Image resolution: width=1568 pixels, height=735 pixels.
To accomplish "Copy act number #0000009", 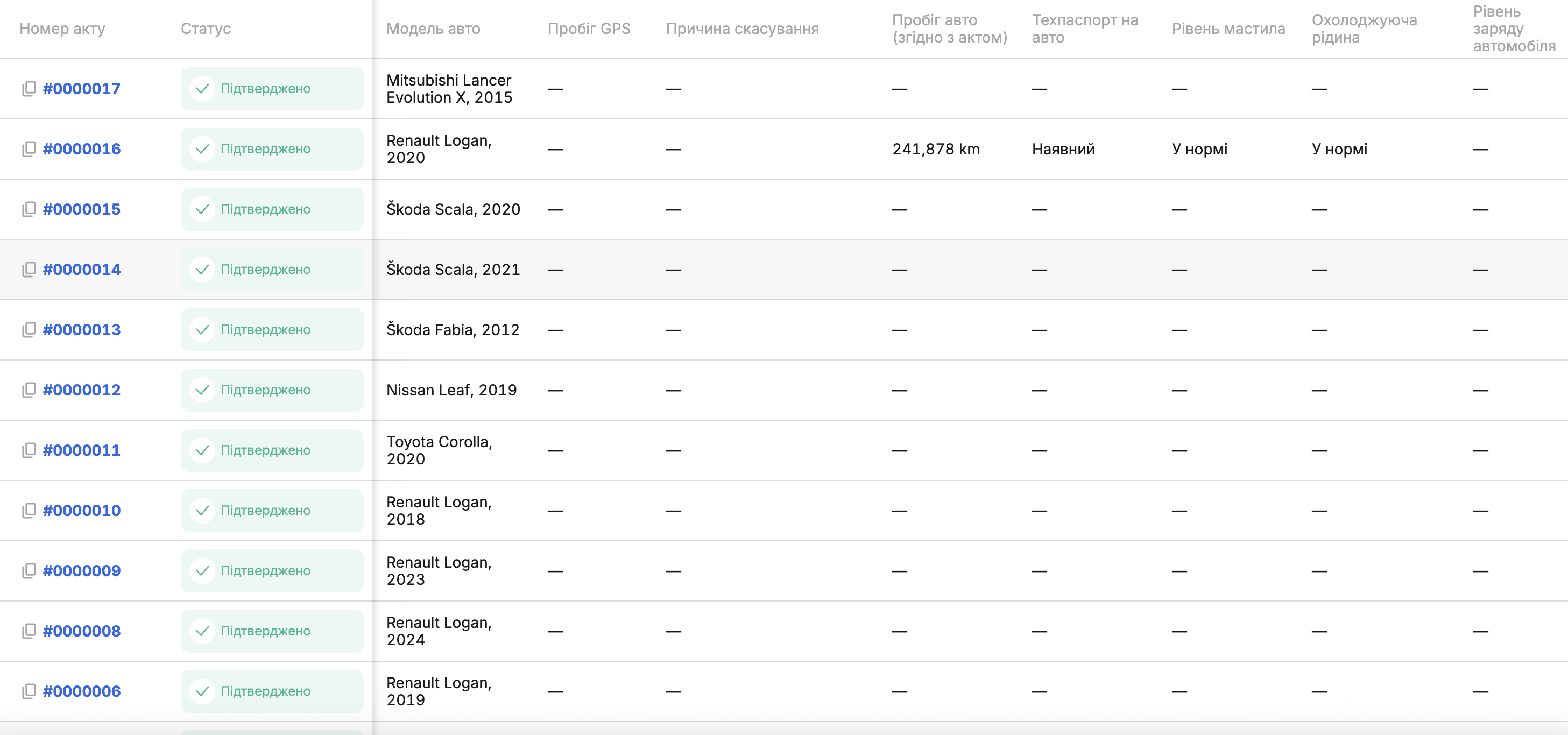I will 29,571.
